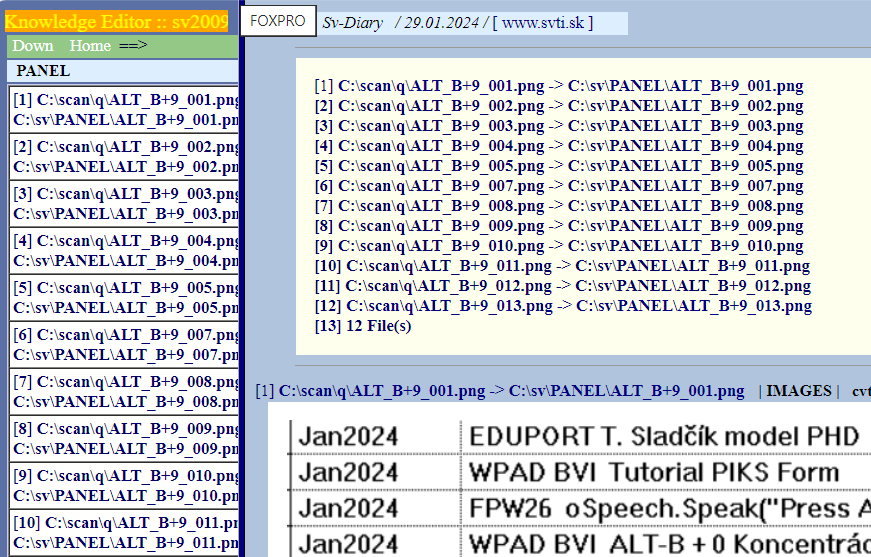Click the WPAD BVI Tutorial PIKS Form row
Screen dimensions: 871x557
click(x=653, y=472)
